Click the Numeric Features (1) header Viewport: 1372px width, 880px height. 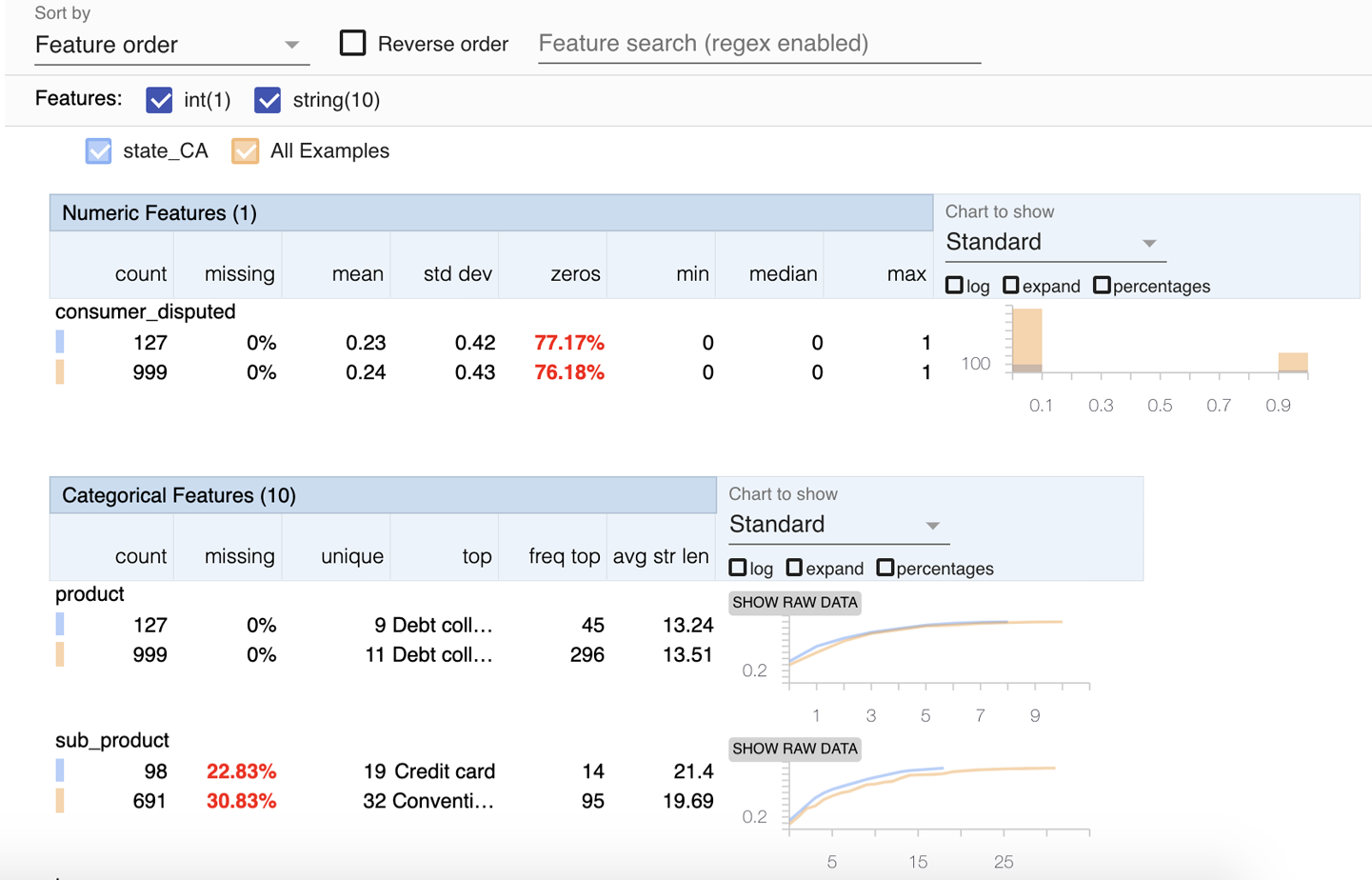tap(491, 213)
